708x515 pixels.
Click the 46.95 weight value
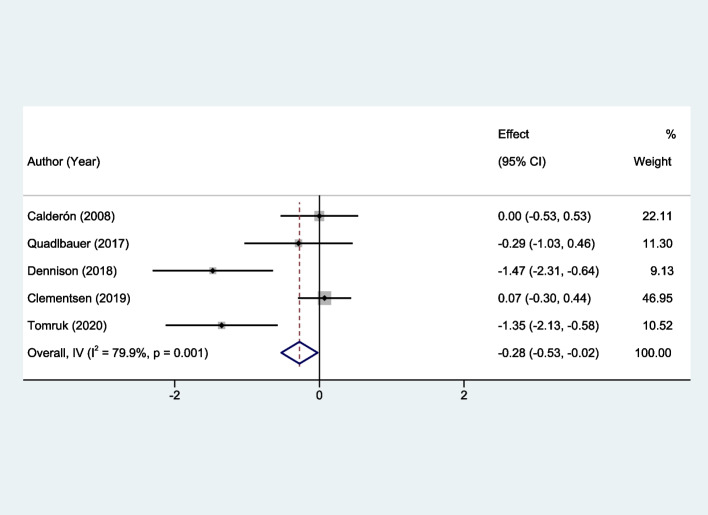[655, 298]
